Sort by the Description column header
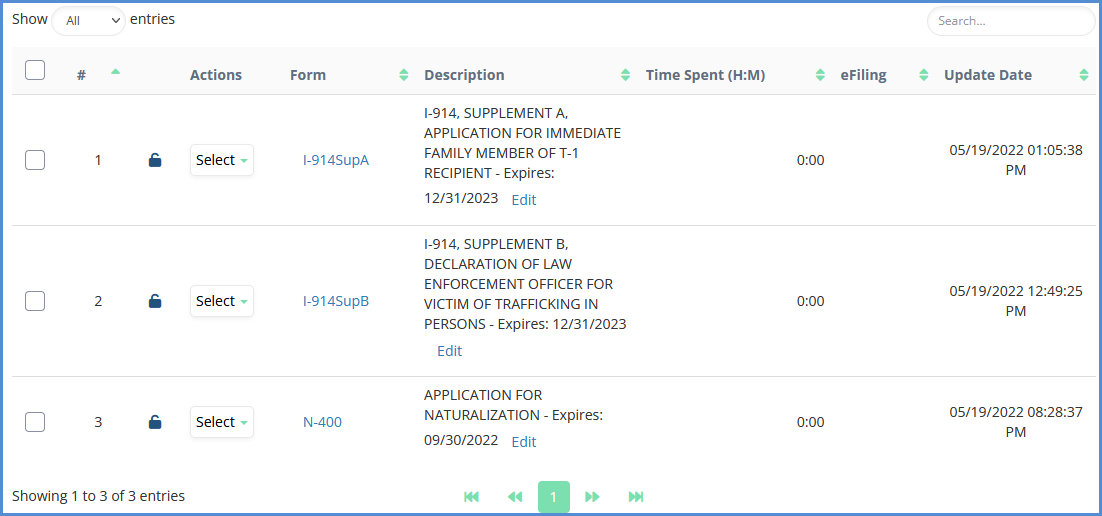Image resolution: width=1102 pixels, height=516 pixels. coord(464,75)
